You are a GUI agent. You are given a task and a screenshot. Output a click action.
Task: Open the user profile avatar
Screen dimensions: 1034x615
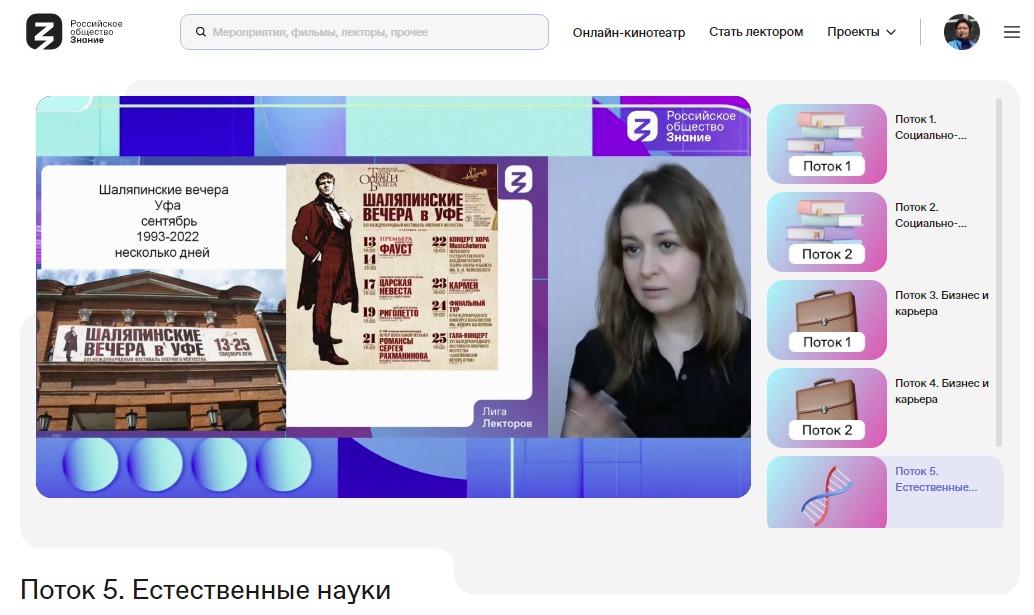961,32
